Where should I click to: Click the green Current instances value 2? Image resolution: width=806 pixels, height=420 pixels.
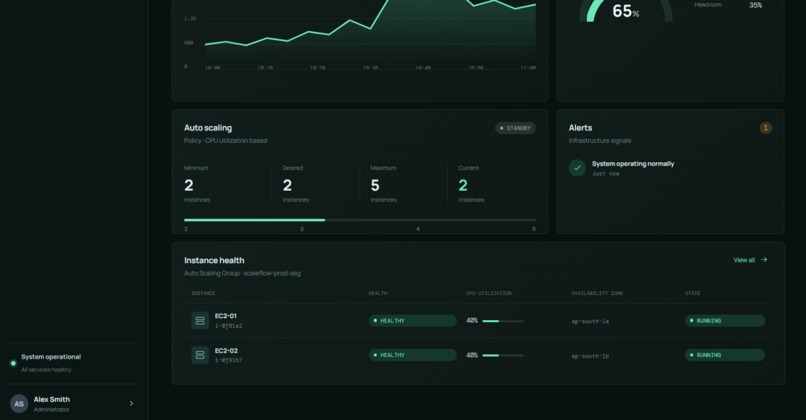tap(463, 185)
